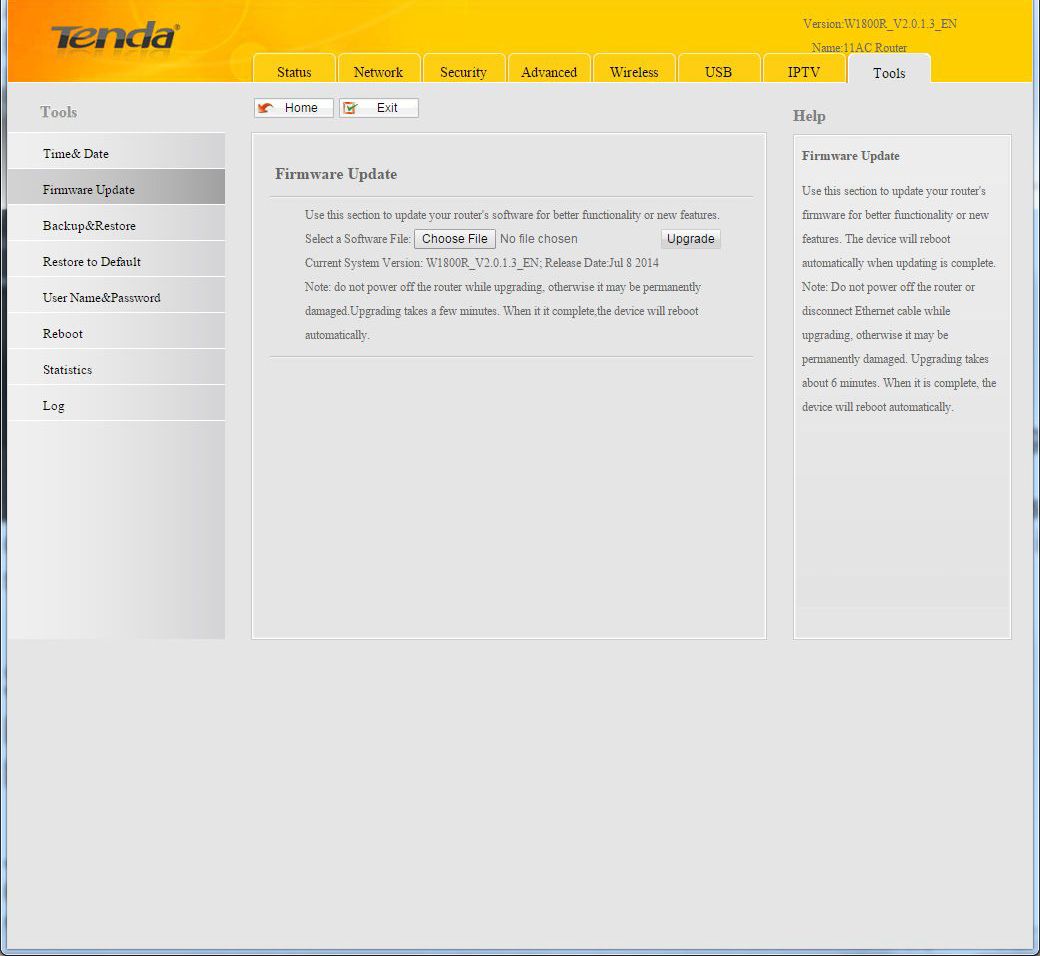The height and width of the screenshot is (956, 1040).
Task: Click the Home arrow icon
Action: pos(266,108)
